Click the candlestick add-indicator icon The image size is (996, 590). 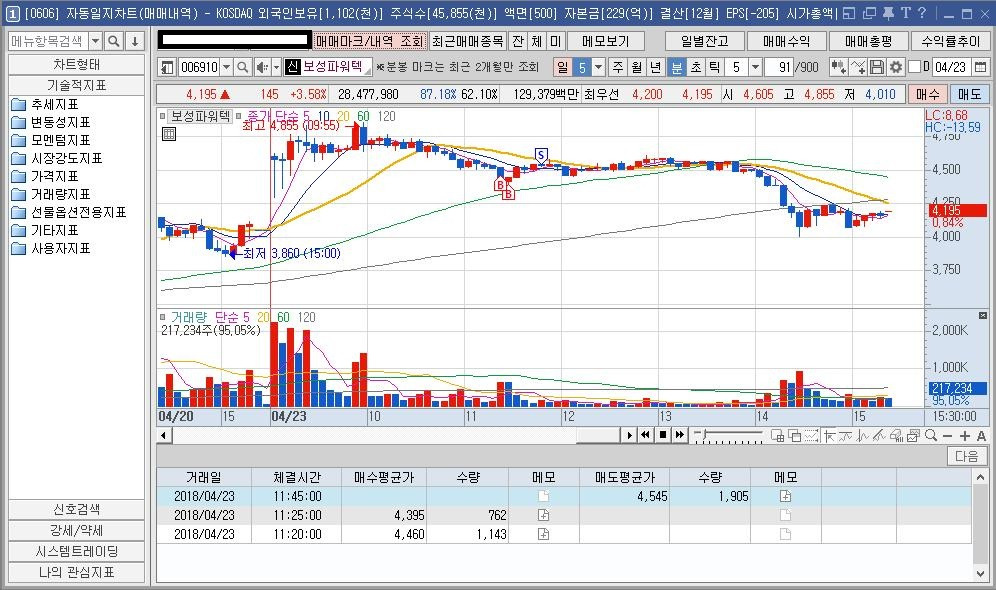pos(838,67)
